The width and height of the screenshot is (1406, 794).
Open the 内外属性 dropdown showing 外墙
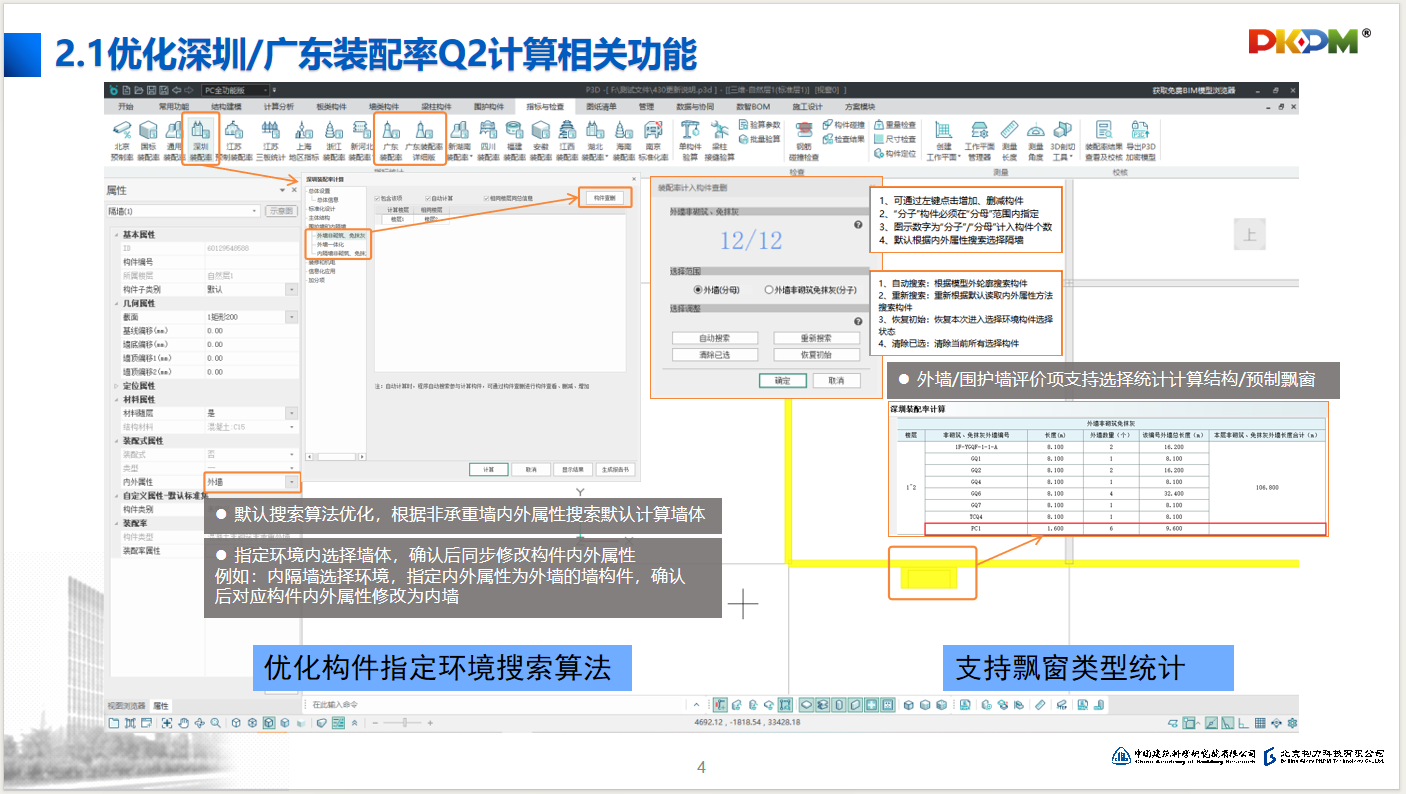point(291,483)
